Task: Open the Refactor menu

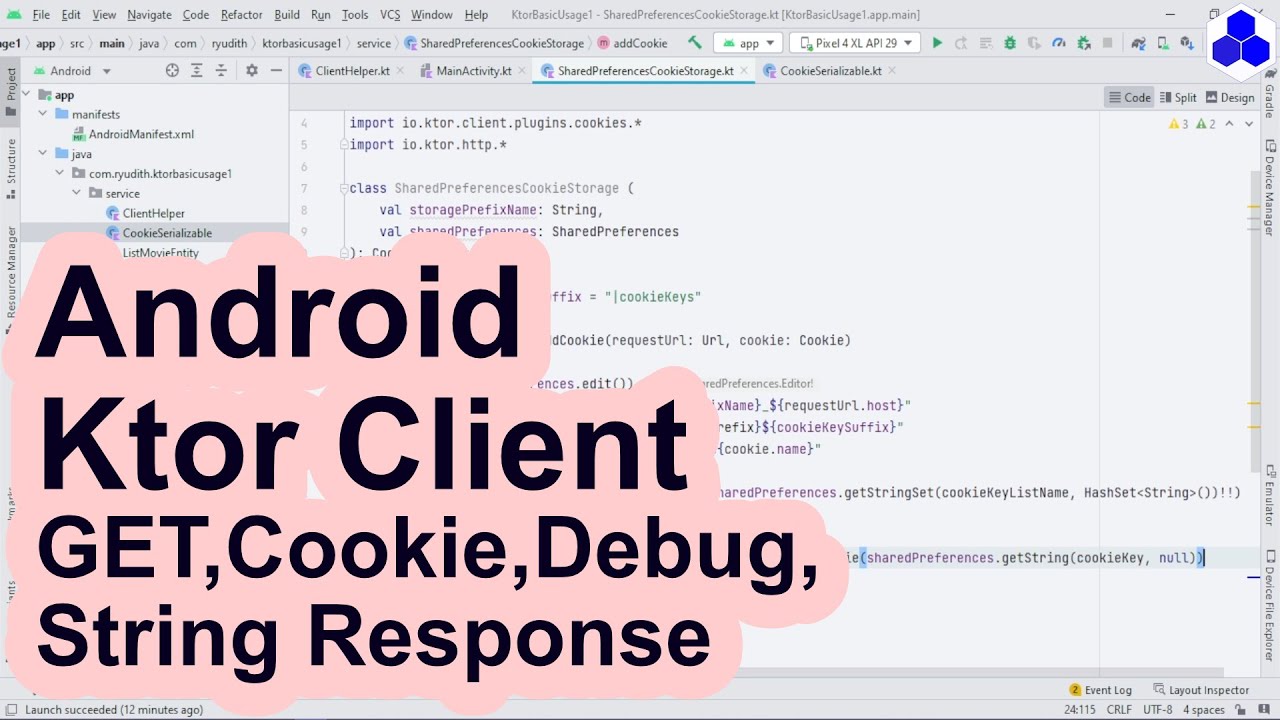Action: (x=241, y=15)
